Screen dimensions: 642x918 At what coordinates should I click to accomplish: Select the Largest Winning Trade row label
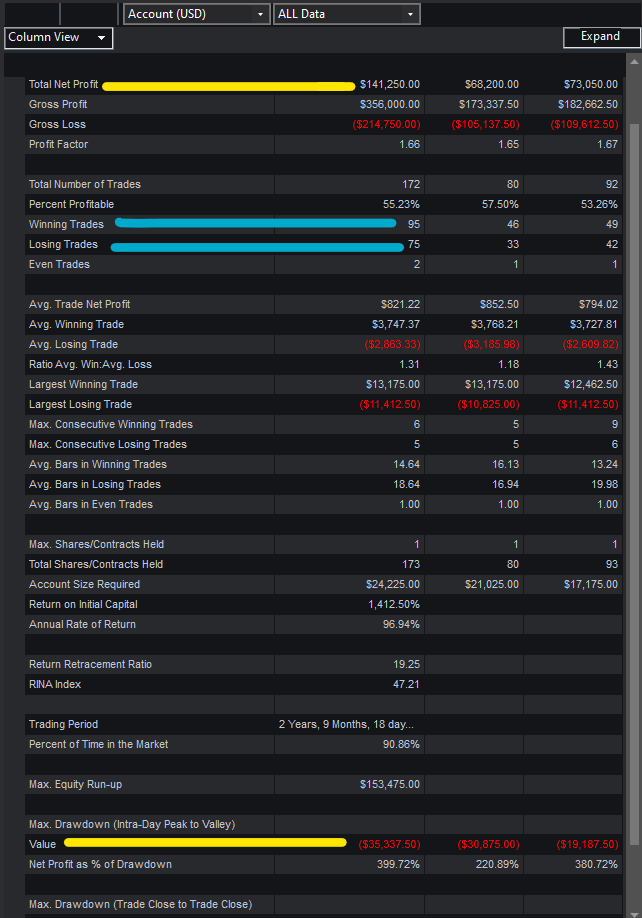83,385
